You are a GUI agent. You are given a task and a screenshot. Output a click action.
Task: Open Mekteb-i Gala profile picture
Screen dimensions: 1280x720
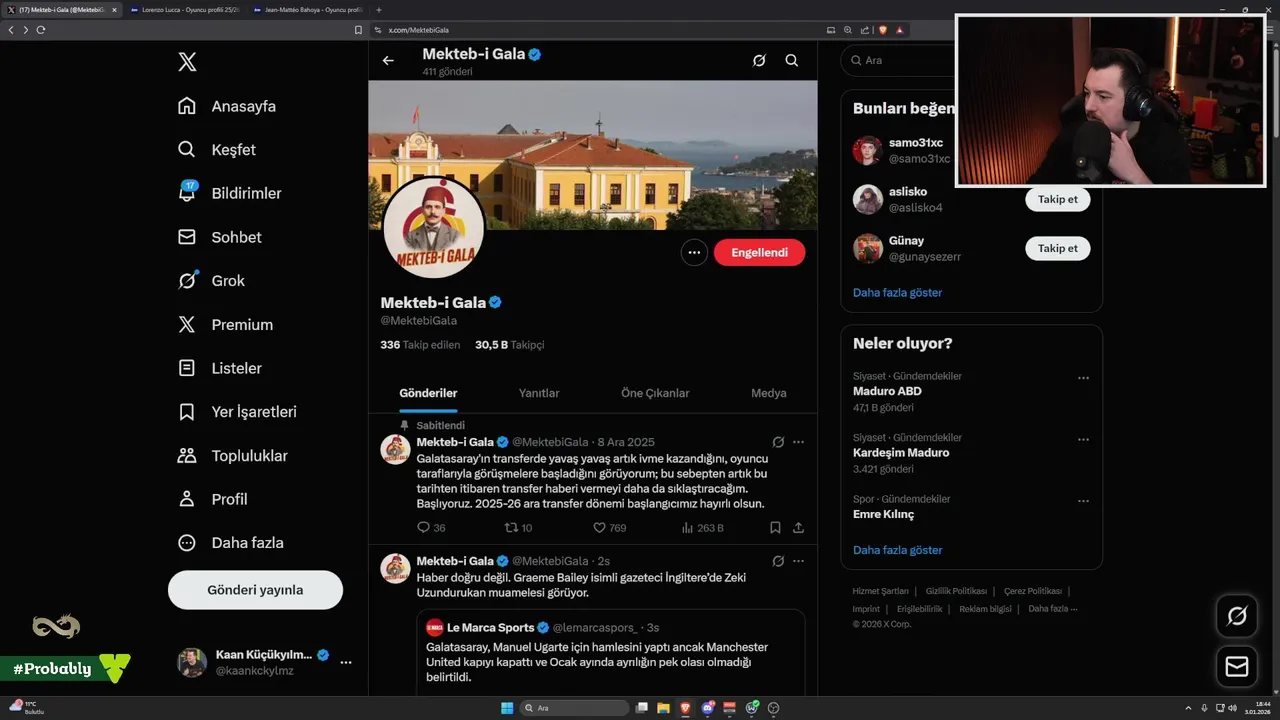click(434, 228)
